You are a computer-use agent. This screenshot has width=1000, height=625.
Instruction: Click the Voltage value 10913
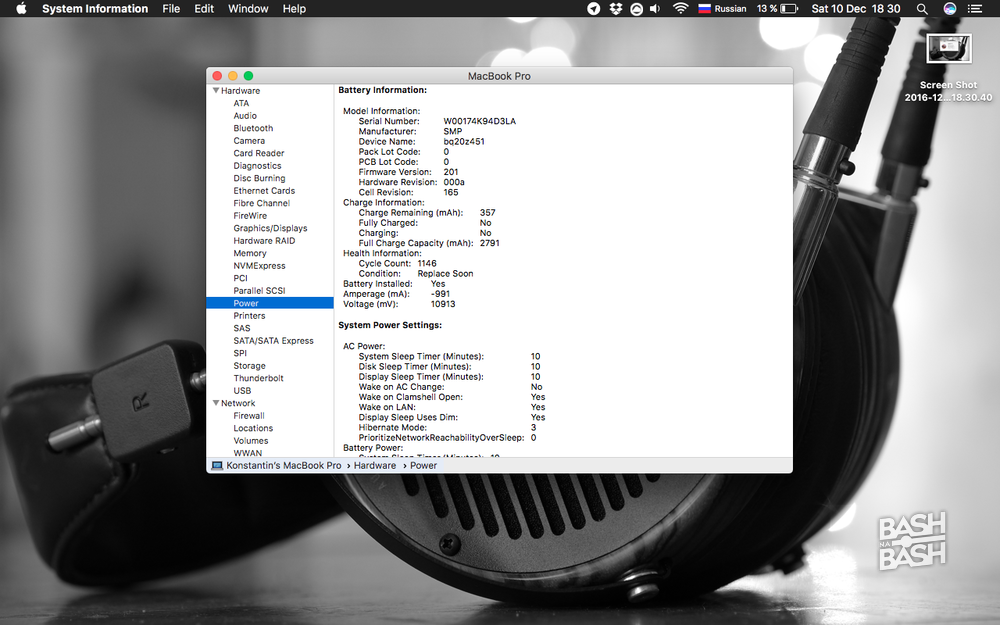(x=443, y=304)
